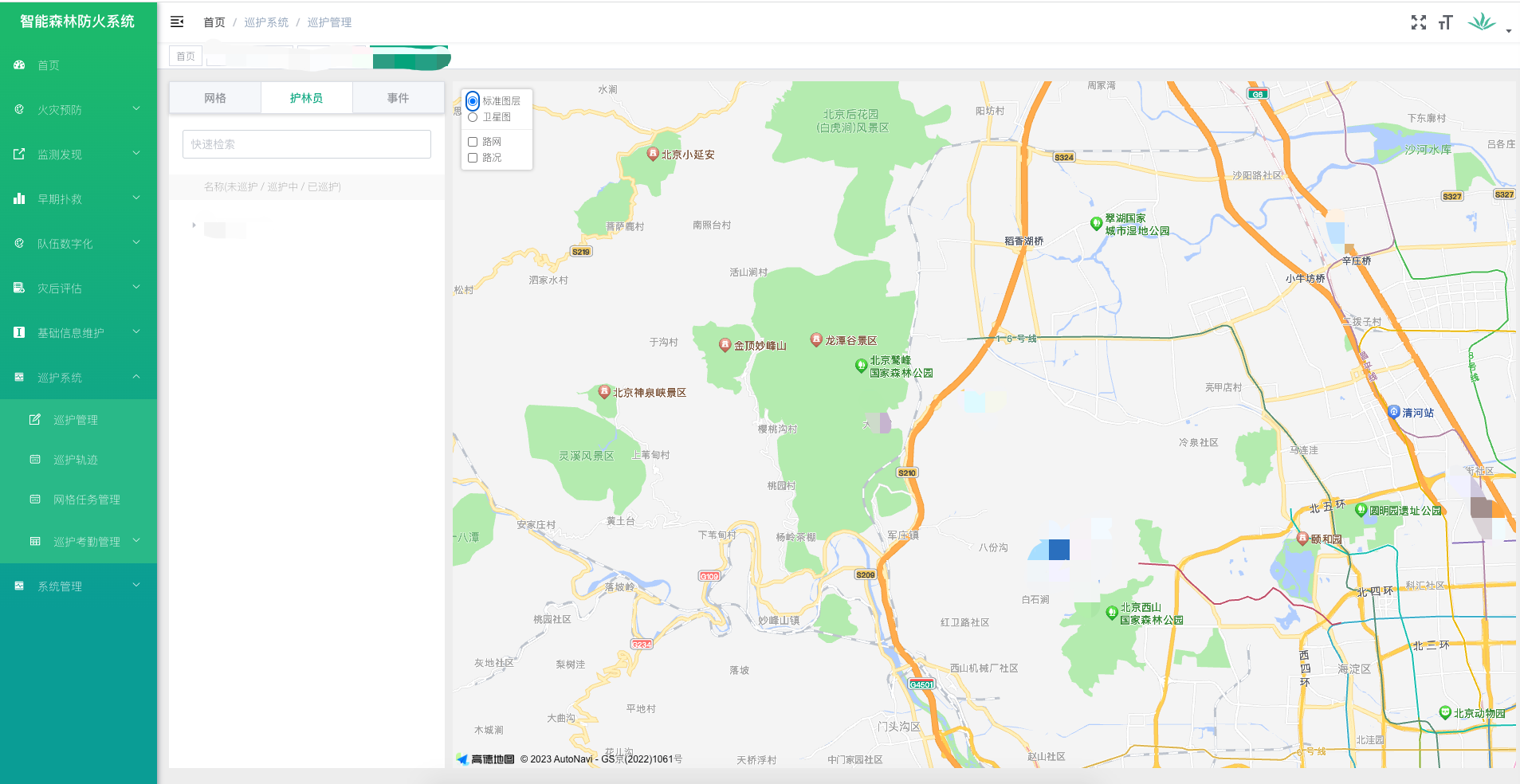This screenshot has height=784, width=1520.
Task: Expand the 监测发现 menu
Action: pos(136,154)
